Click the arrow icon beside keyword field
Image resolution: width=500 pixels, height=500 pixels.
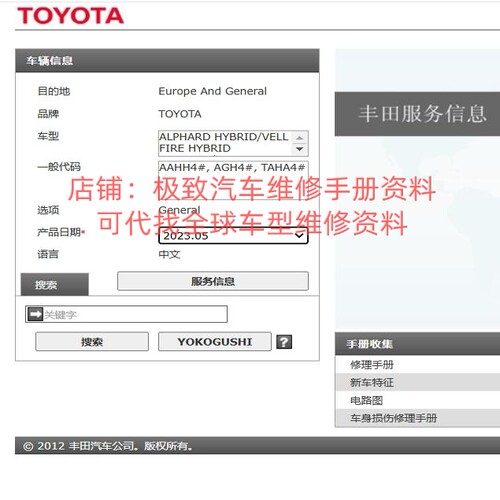pyautogui.click(x=35, y=314)
